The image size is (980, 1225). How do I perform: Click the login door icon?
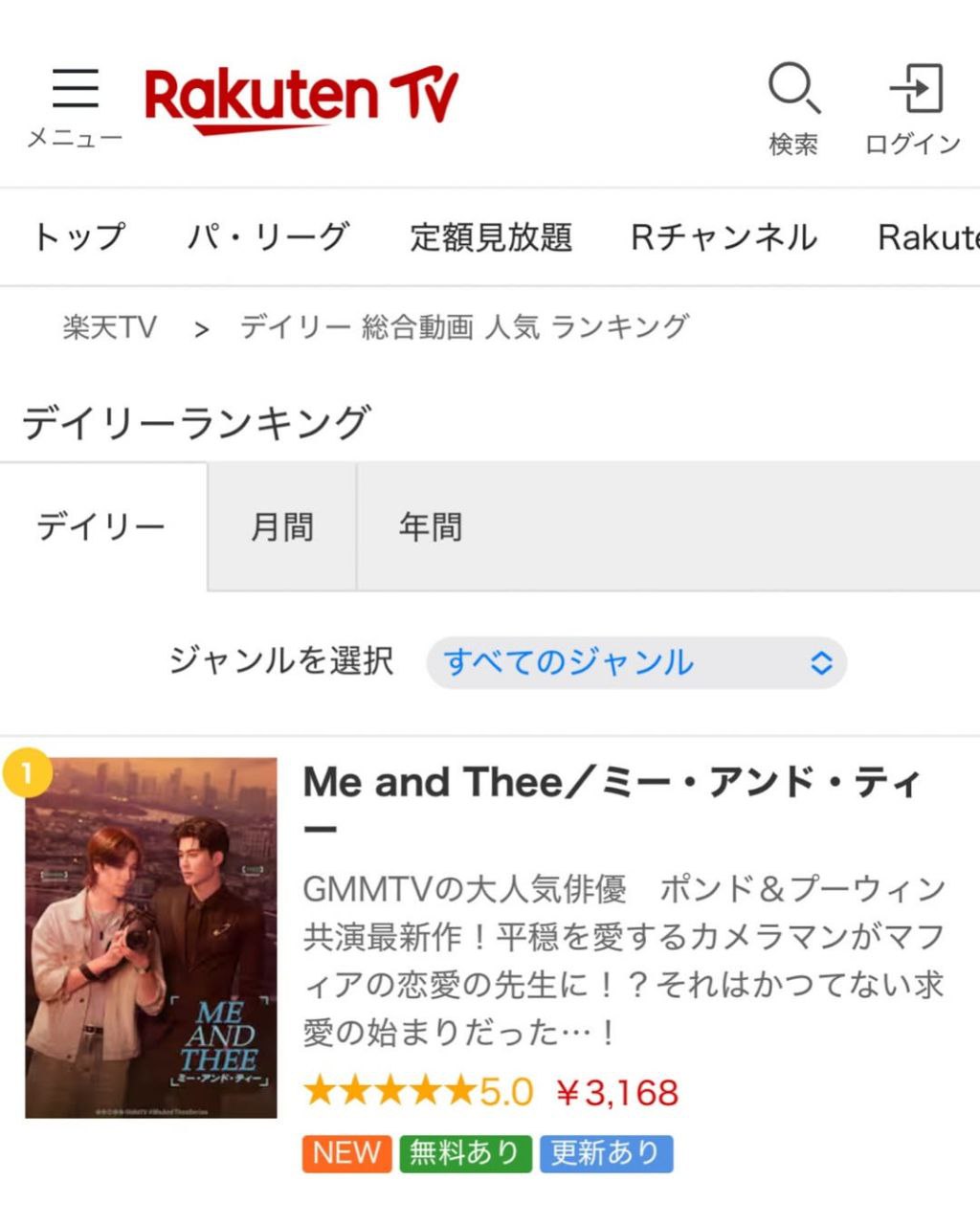[916, 89]
